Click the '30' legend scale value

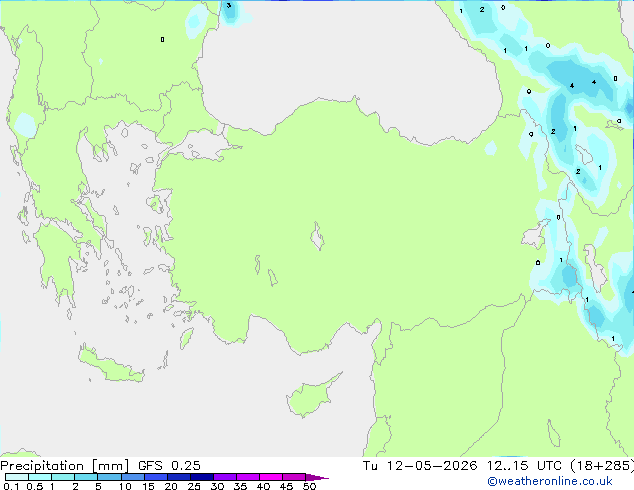coord(217,486)
